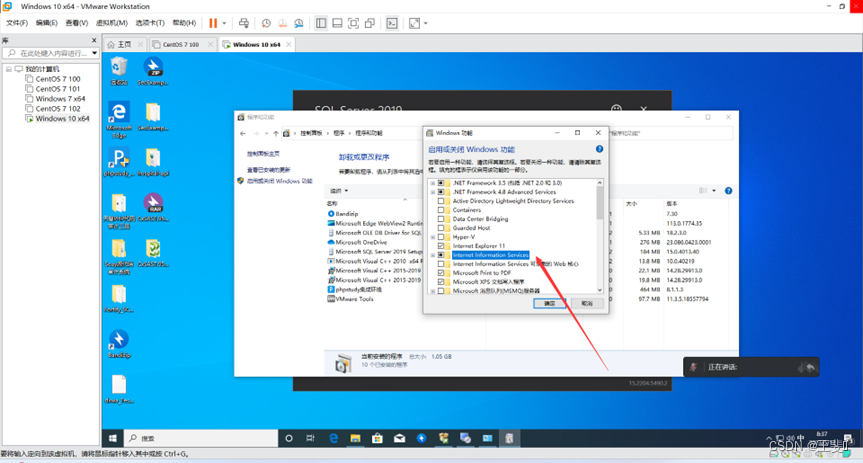Toggle the thumbnail bar view icon
Screen dimensions: 863x463
tap(337, 23)
